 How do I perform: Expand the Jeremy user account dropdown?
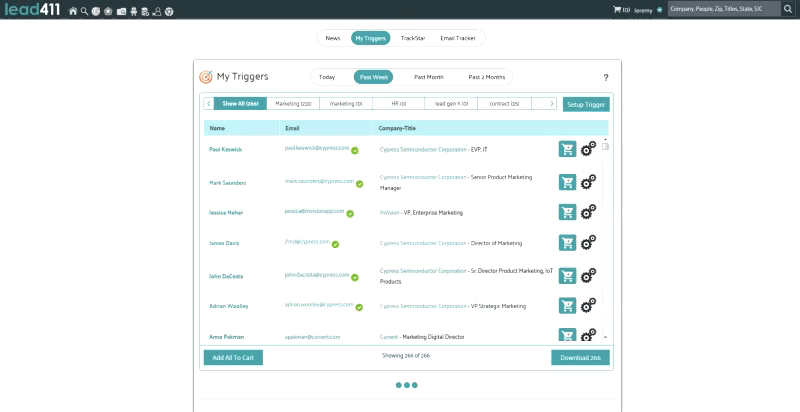click(x=660, y=10)
